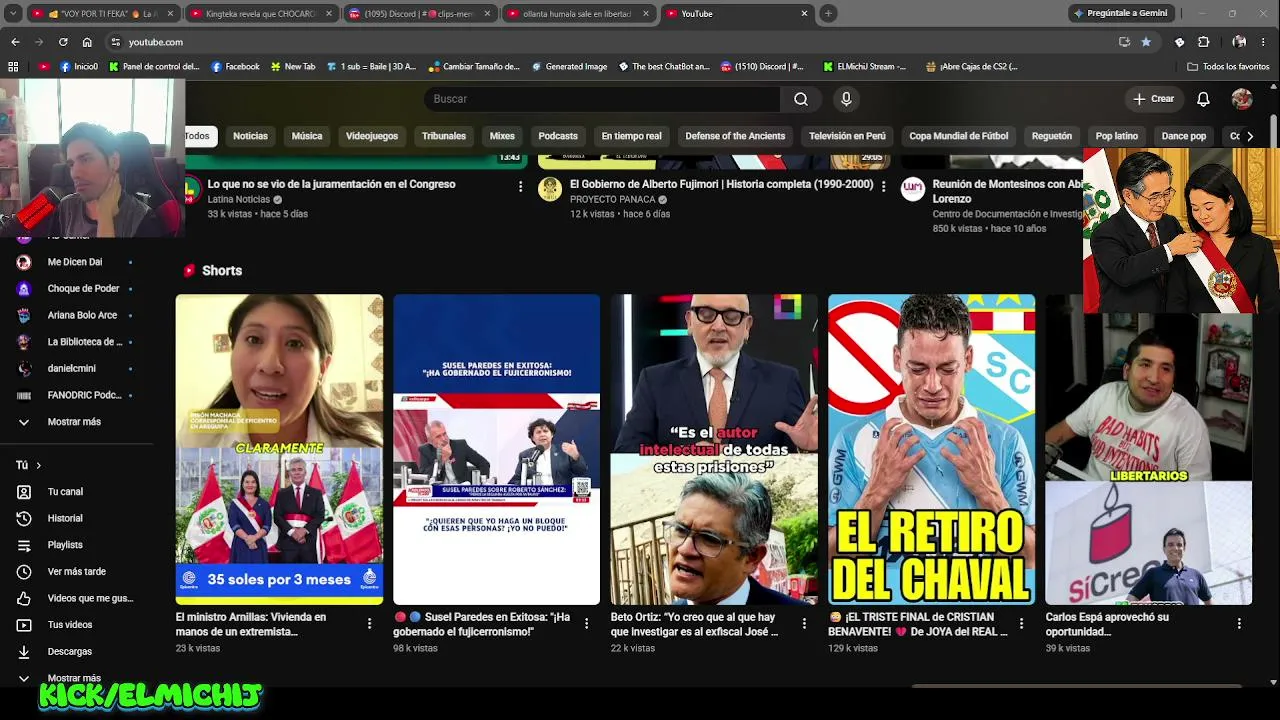Select the Podcasts filter chip
1280x720 pixels.
pyautogui.click(x=558, y=136)
